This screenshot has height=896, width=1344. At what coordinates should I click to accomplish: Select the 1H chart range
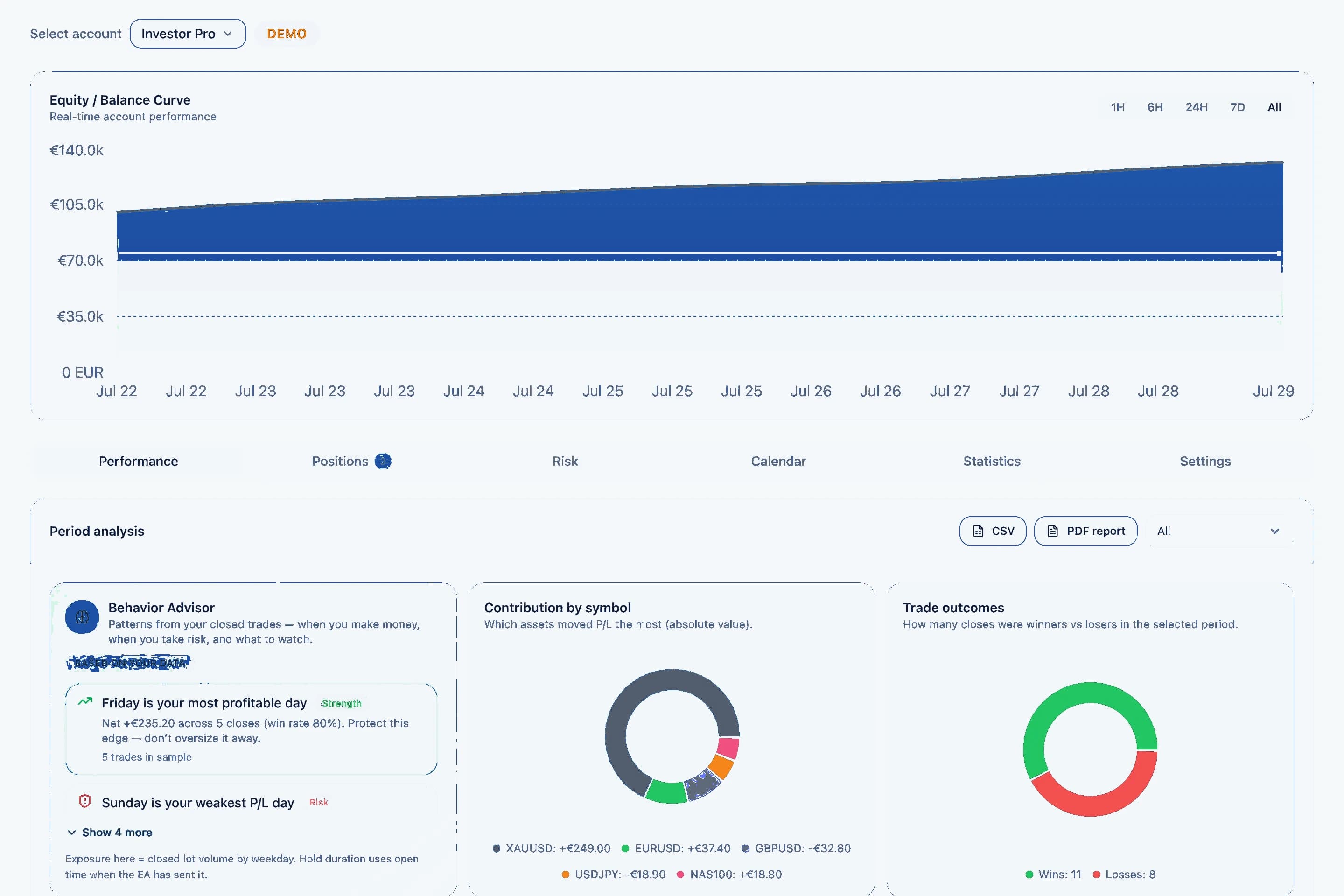click(1117, 107)
